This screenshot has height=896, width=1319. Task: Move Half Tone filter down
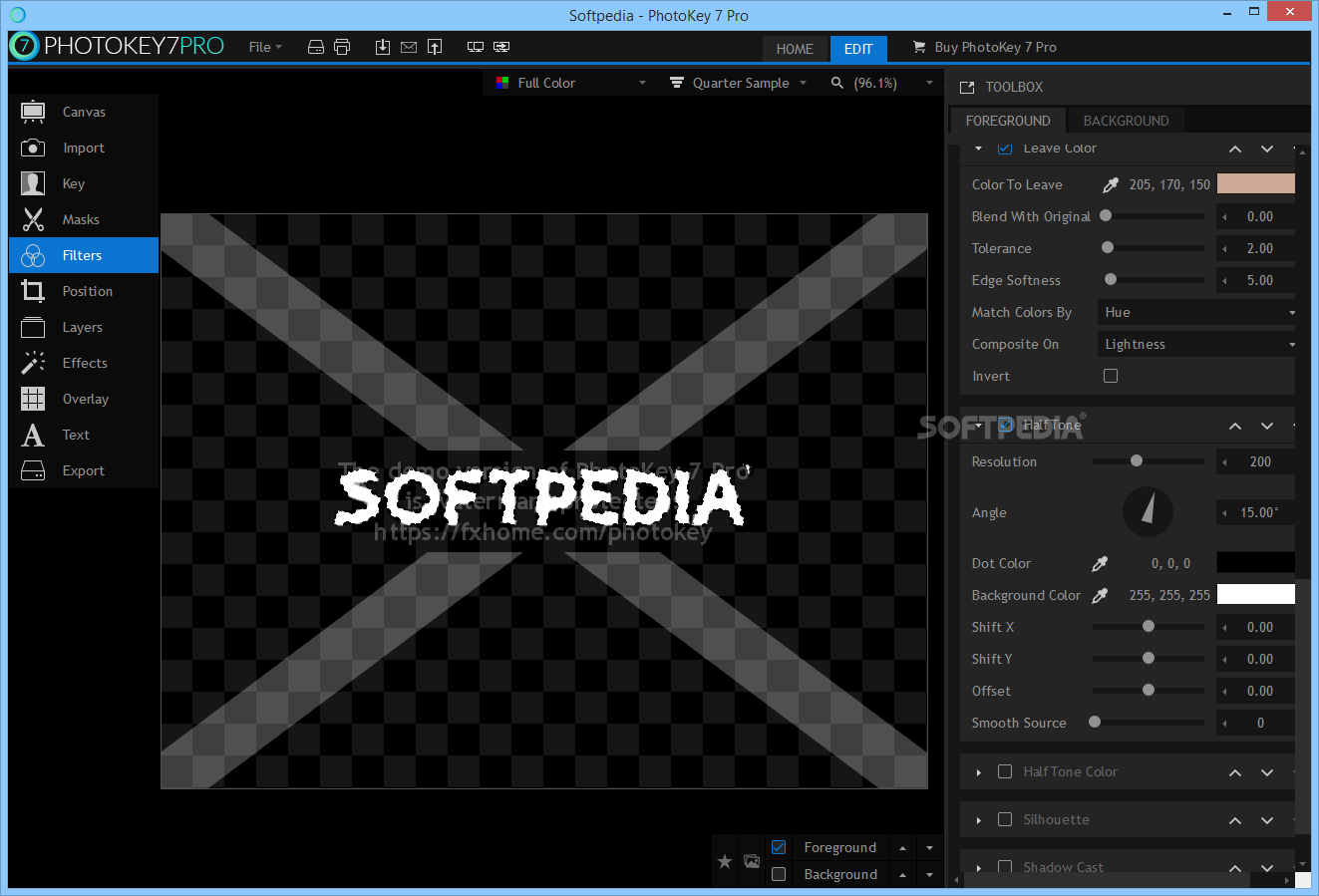1267,426
